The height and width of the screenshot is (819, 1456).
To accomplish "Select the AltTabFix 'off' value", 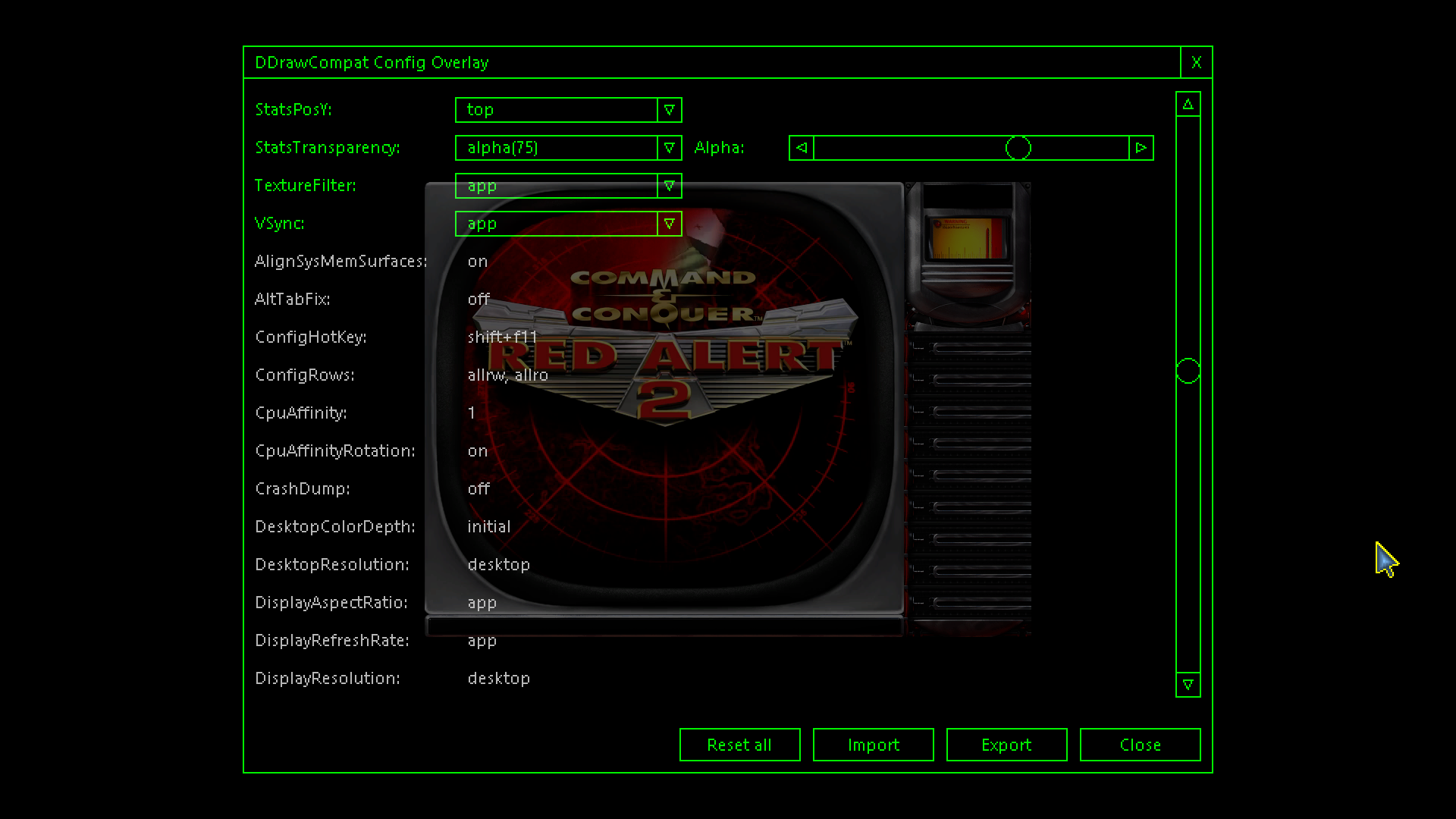I will 479,300.
